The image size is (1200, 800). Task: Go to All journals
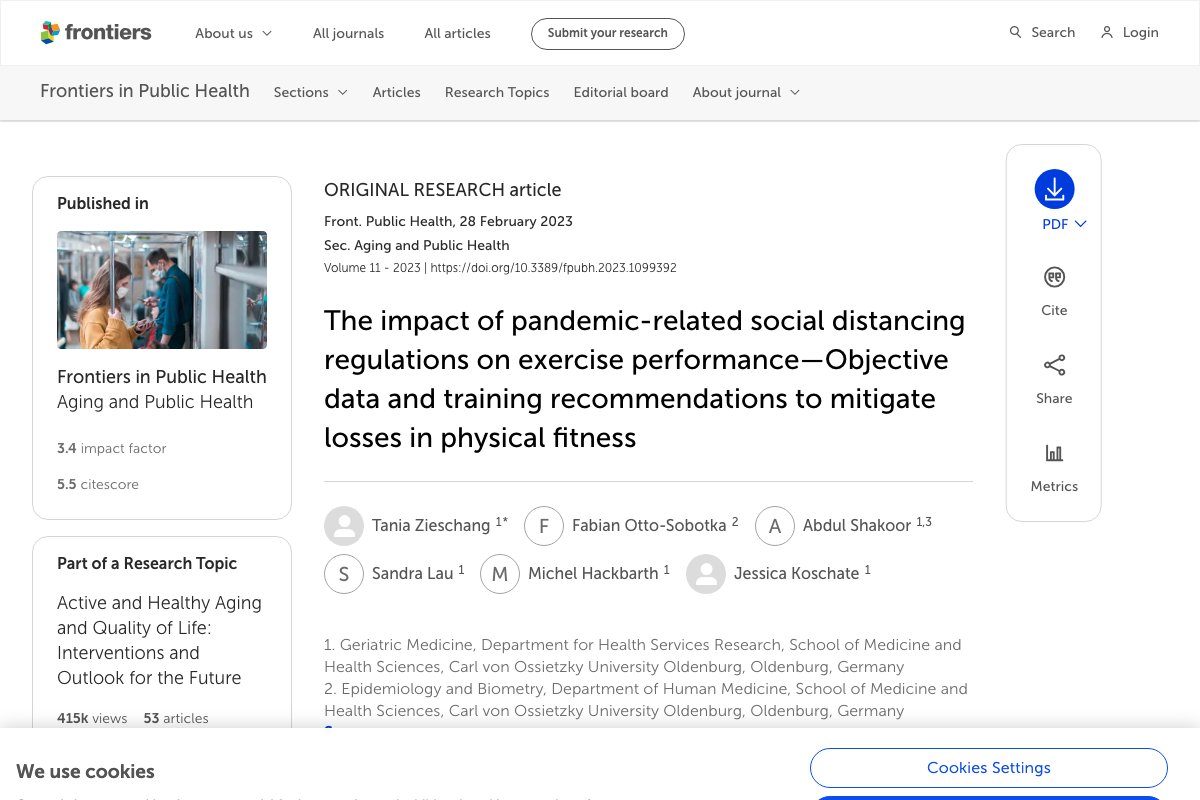(x=348, y=33)
